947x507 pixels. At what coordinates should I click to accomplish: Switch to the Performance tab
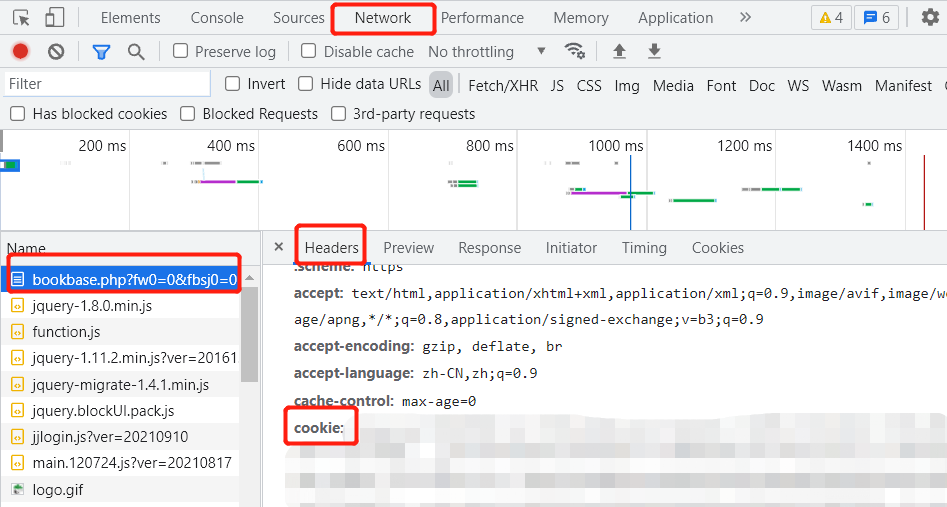tap(482, 18)
